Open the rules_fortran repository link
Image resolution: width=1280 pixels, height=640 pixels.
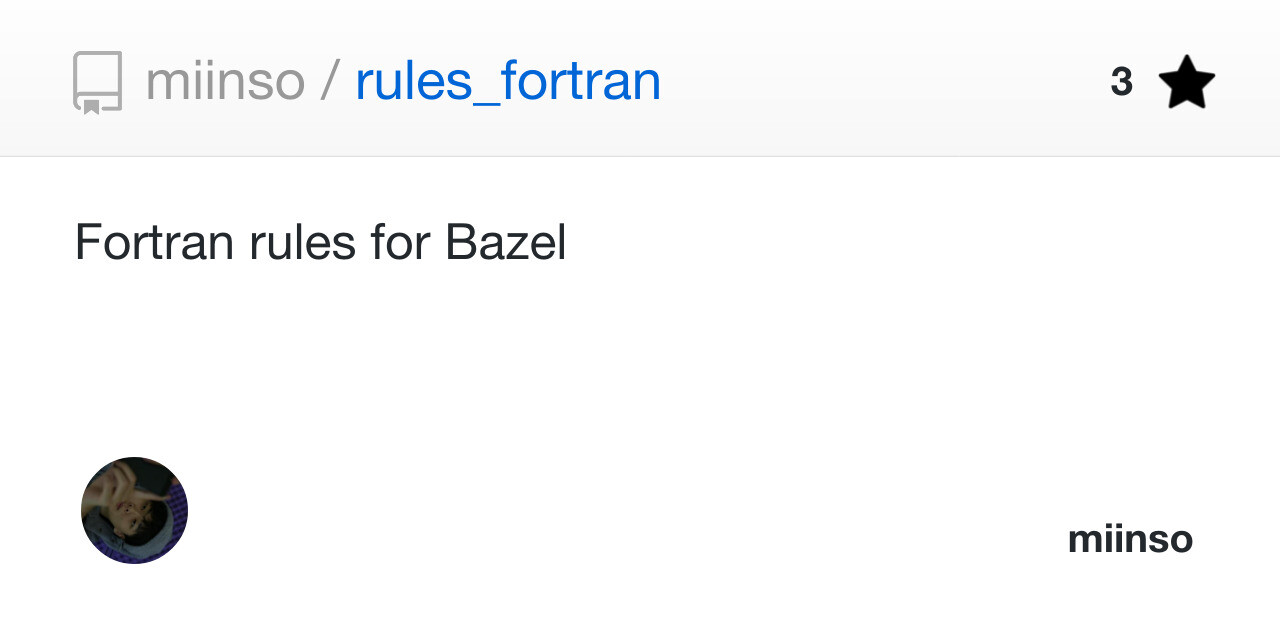(x=508, y=81)
